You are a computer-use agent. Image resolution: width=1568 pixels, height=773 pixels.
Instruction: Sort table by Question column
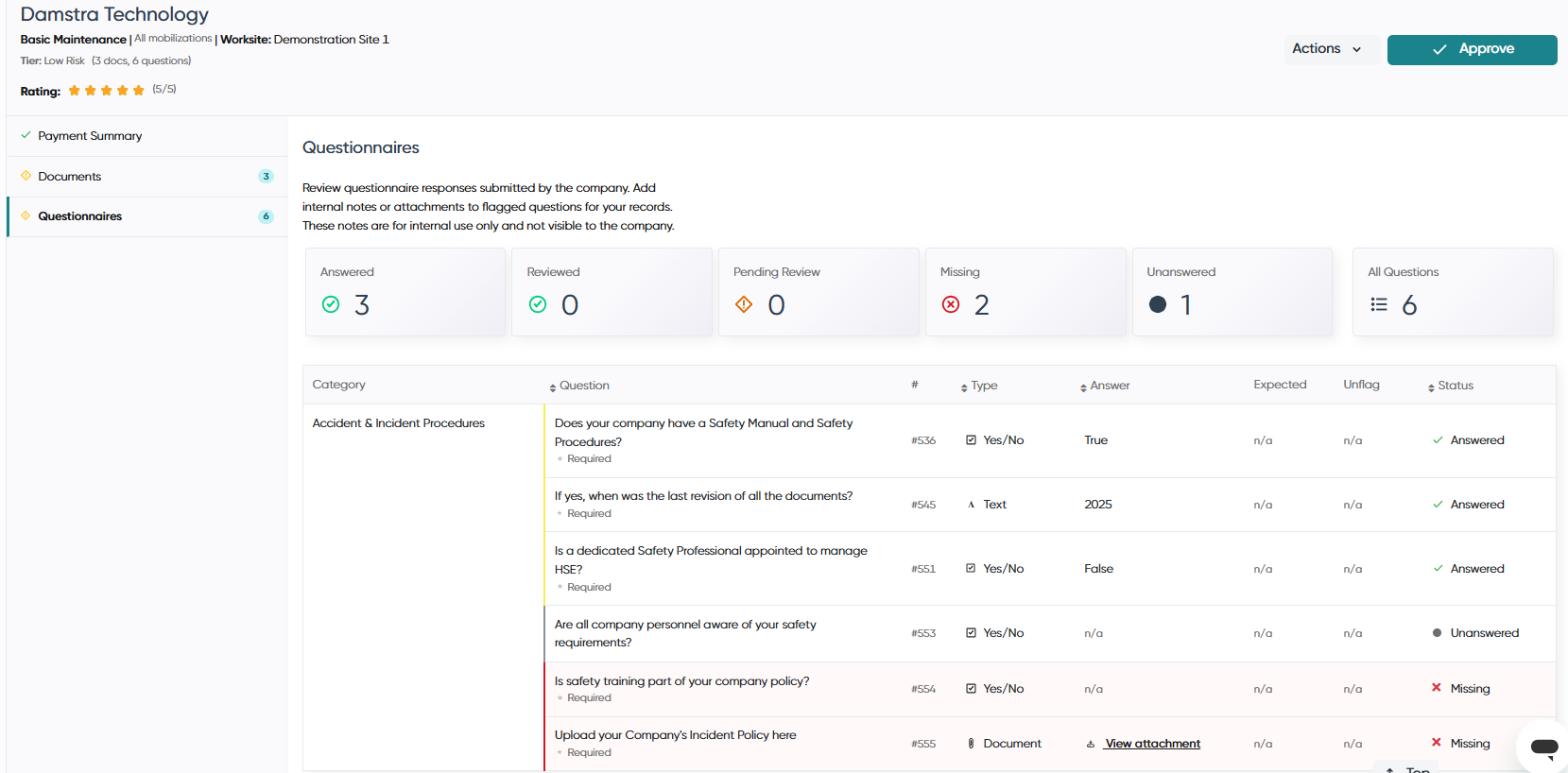tap(579, 386)
